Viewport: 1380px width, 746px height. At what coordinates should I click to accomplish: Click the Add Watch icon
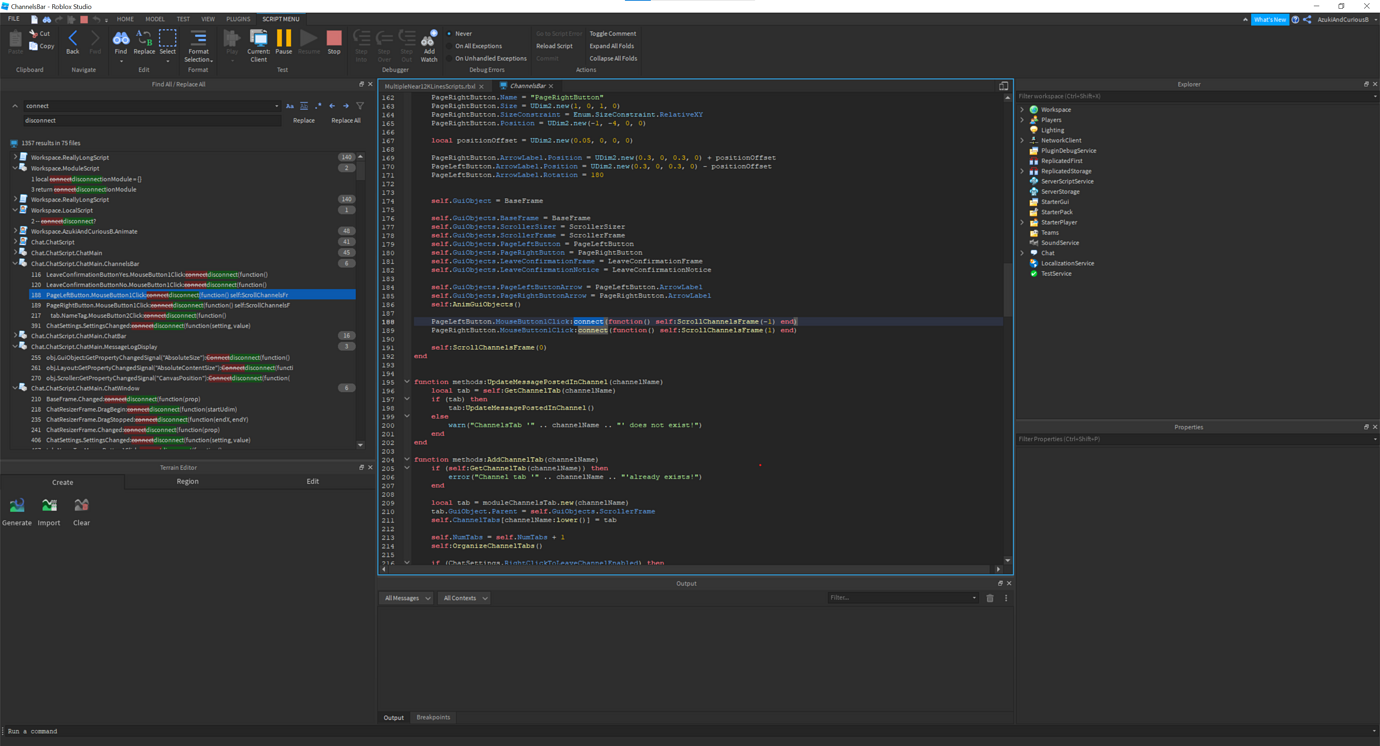pos(429,39)
